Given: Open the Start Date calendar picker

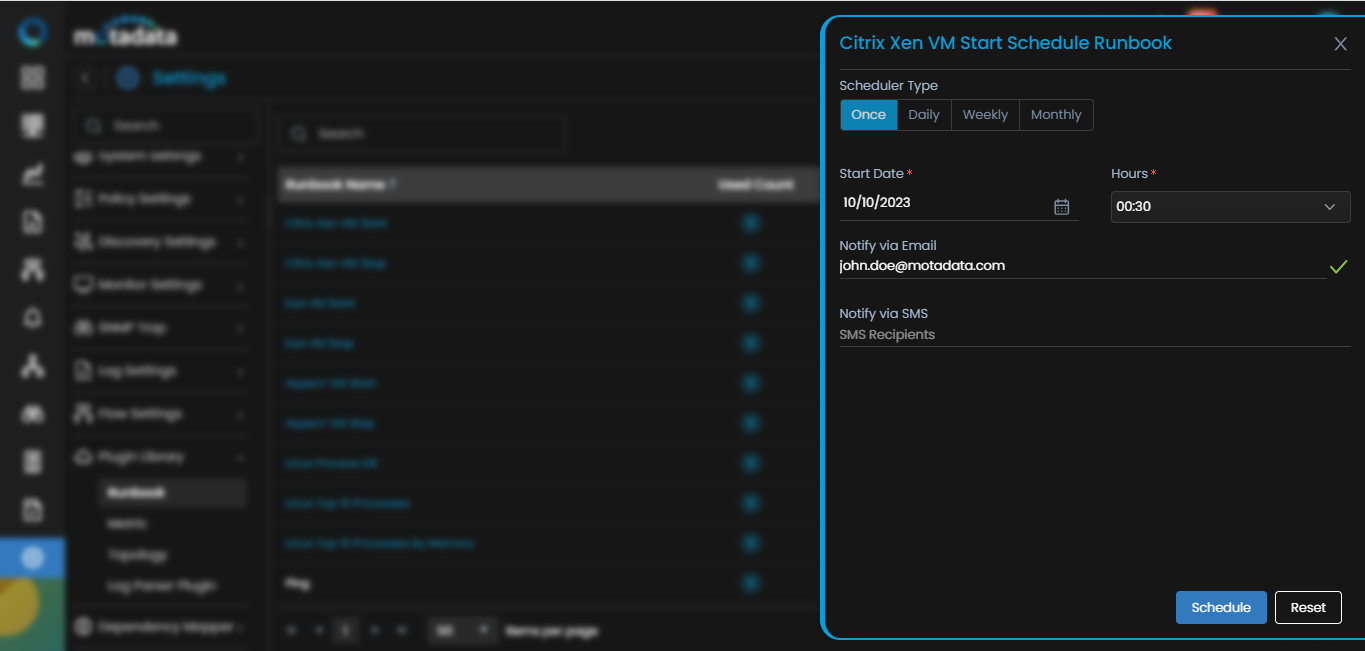Looking at the screenshot, I should coord(1062,206).
